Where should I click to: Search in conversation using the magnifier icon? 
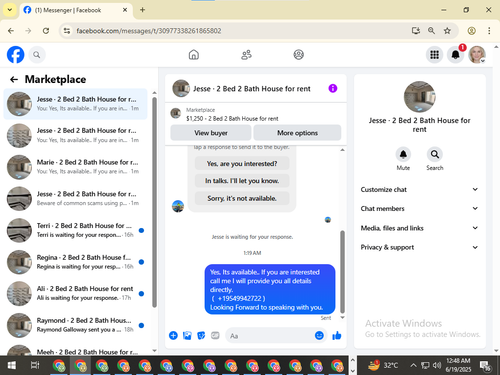coord(435,154)
